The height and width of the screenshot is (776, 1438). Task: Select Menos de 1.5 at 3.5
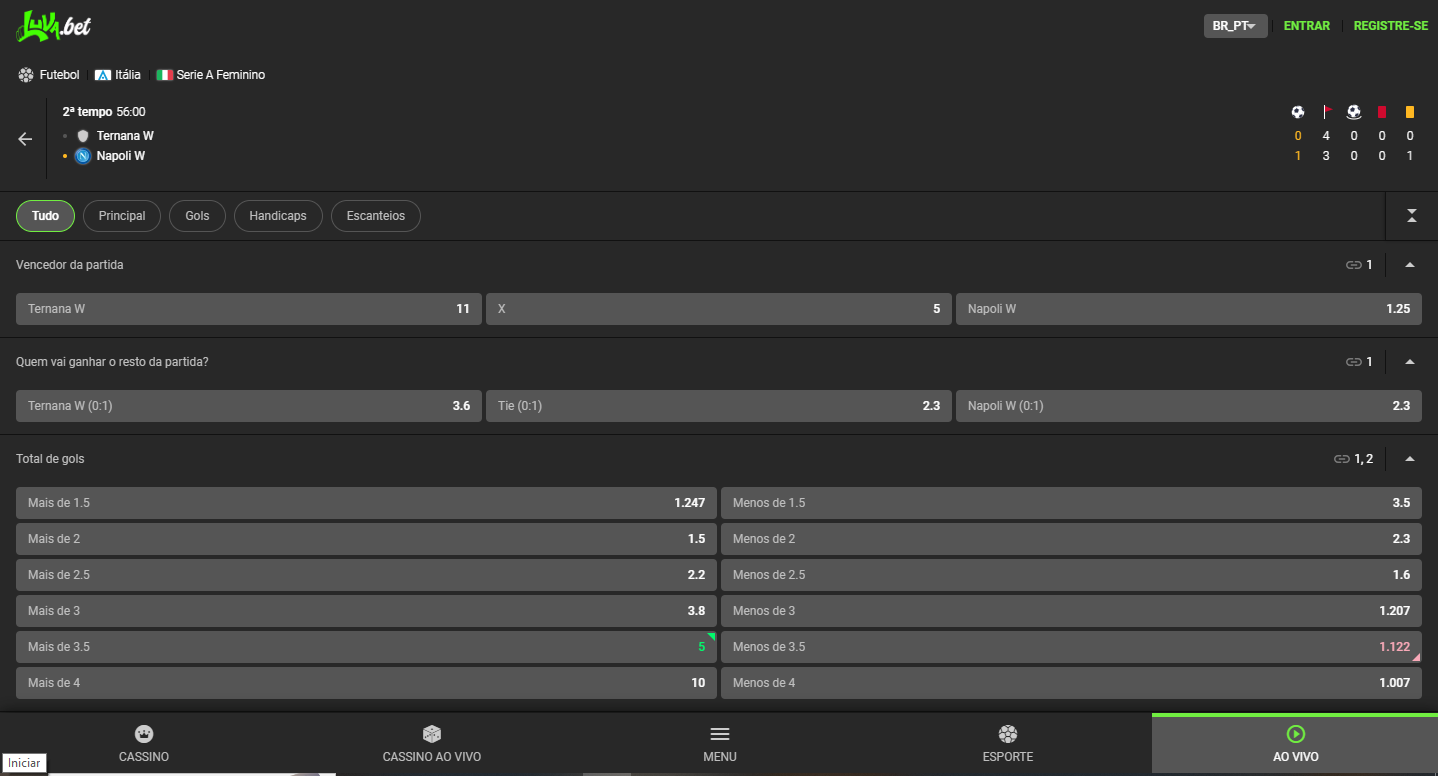click(x=1071, y=503)
